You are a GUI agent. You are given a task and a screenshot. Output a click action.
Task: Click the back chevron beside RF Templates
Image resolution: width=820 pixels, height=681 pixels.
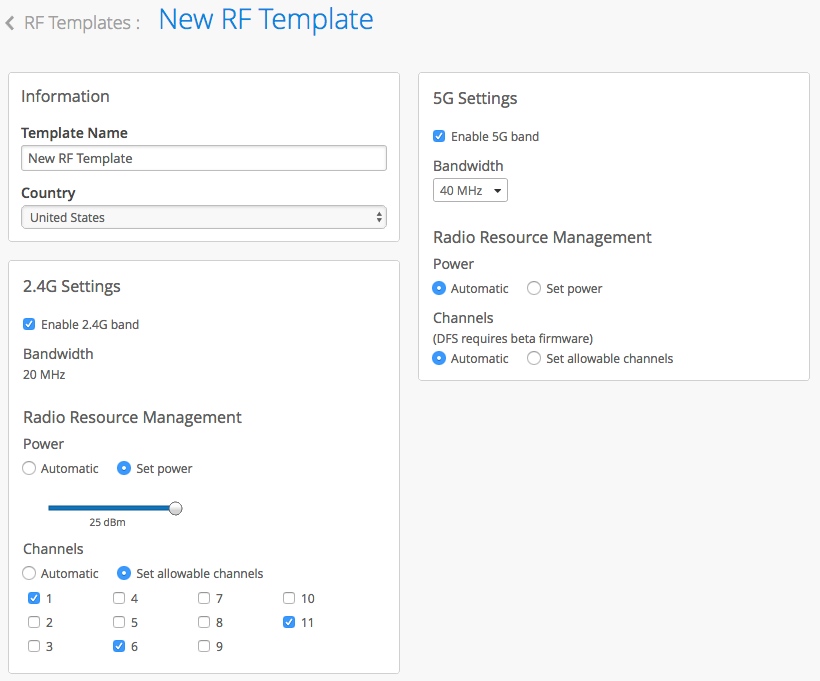coord(10,23)
